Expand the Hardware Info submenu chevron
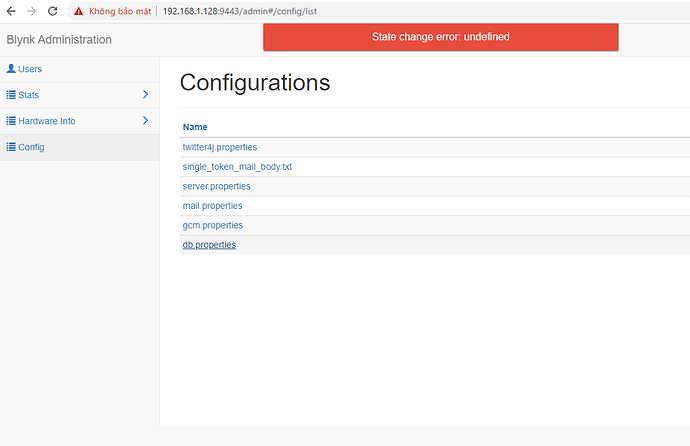This screenshot has width=690, height=446. pyautogui.click(x=146, y=121)
